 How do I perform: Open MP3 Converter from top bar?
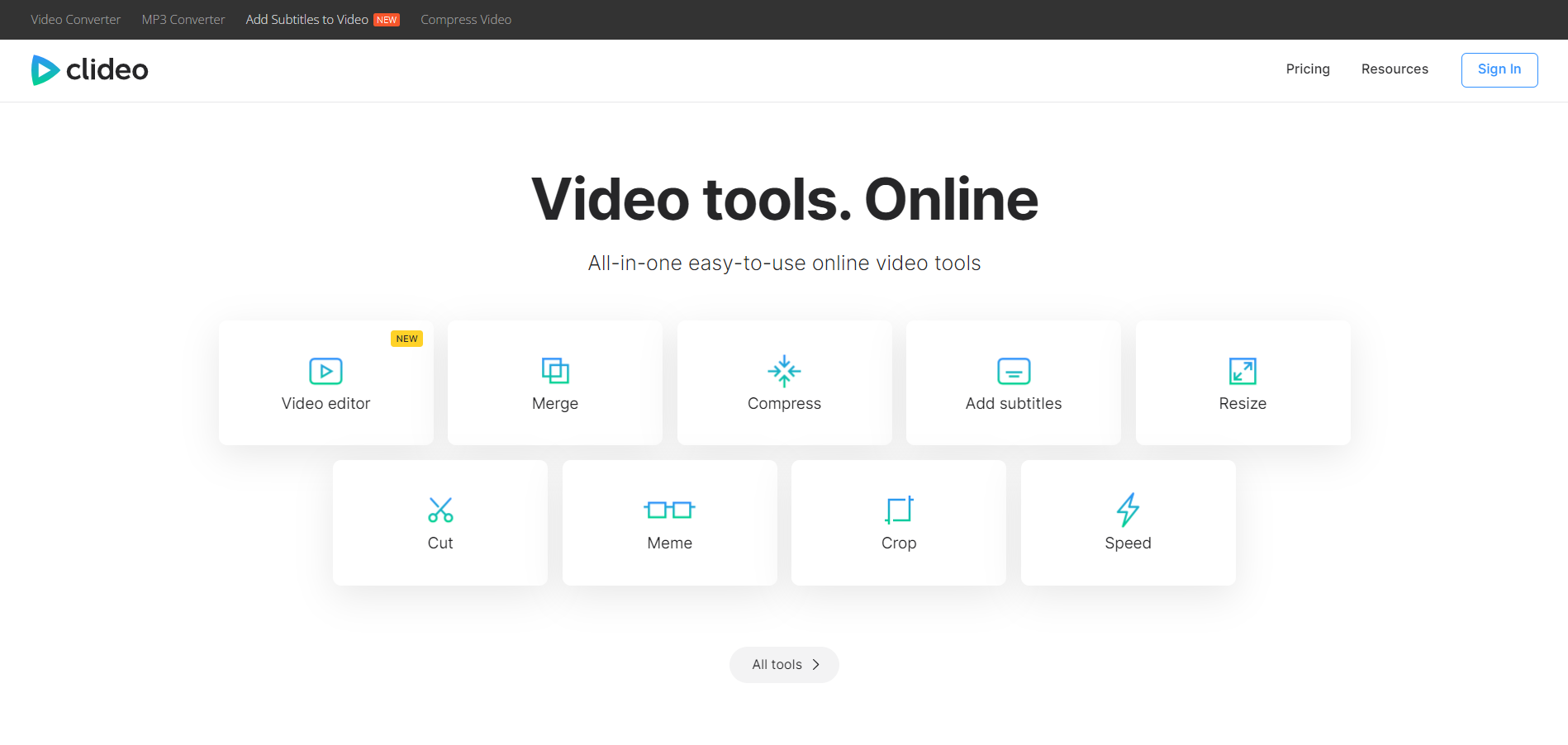[183, 20]
